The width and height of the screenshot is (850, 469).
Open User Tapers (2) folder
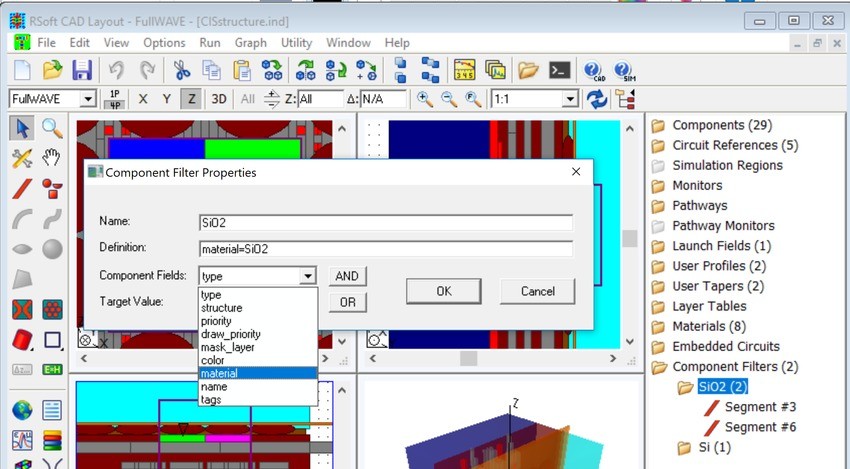(718, 286)
